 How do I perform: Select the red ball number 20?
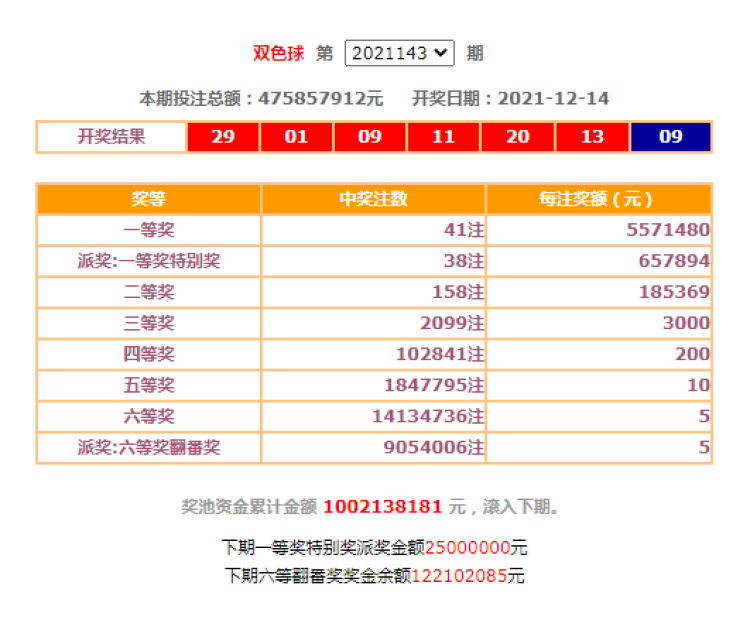click(518, 137)
